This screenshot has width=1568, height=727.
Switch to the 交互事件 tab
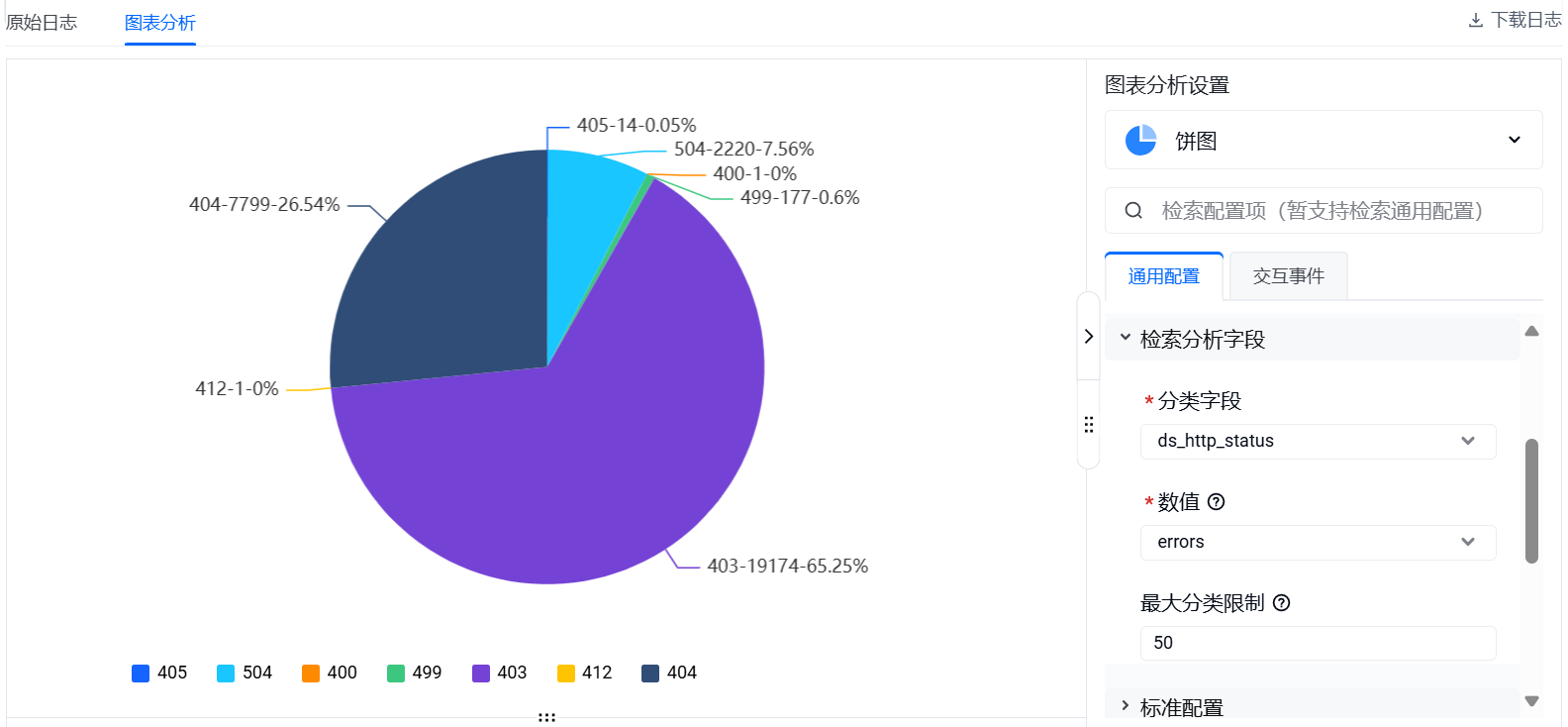click(1288, 276)
